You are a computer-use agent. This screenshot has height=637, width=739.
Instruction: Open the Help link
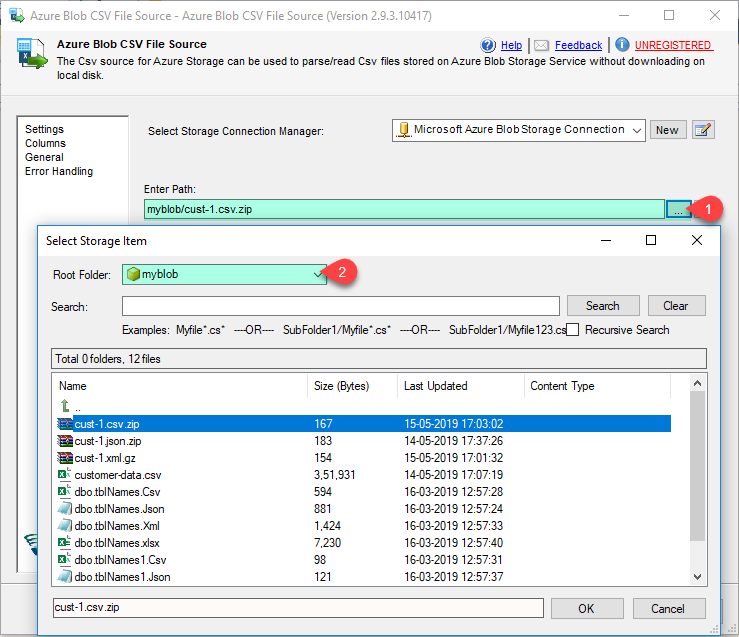(511, 45)
